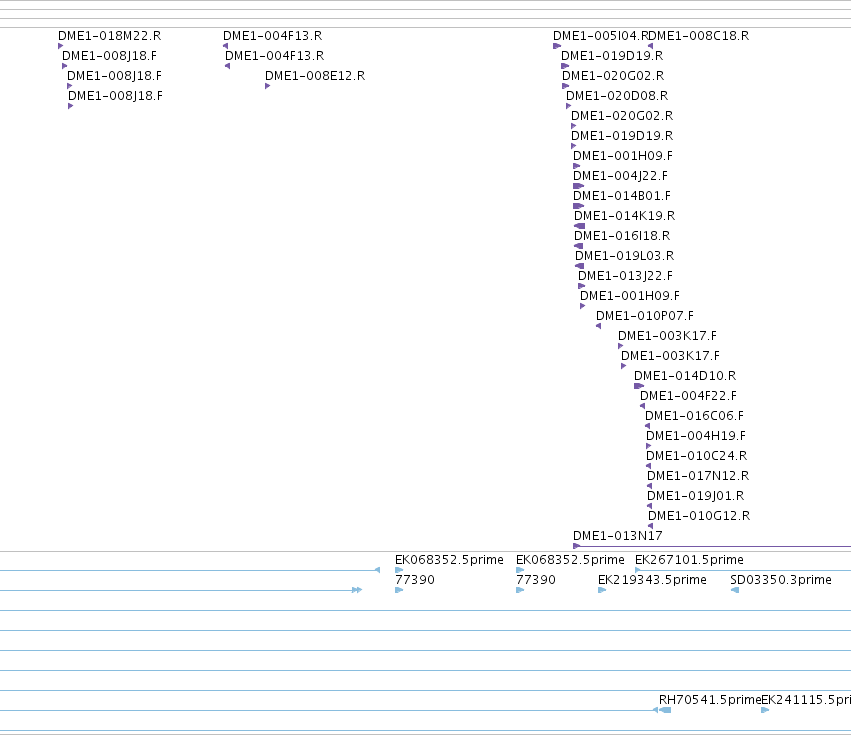Click the DME1-004J22.F feature label

[620, 176]
